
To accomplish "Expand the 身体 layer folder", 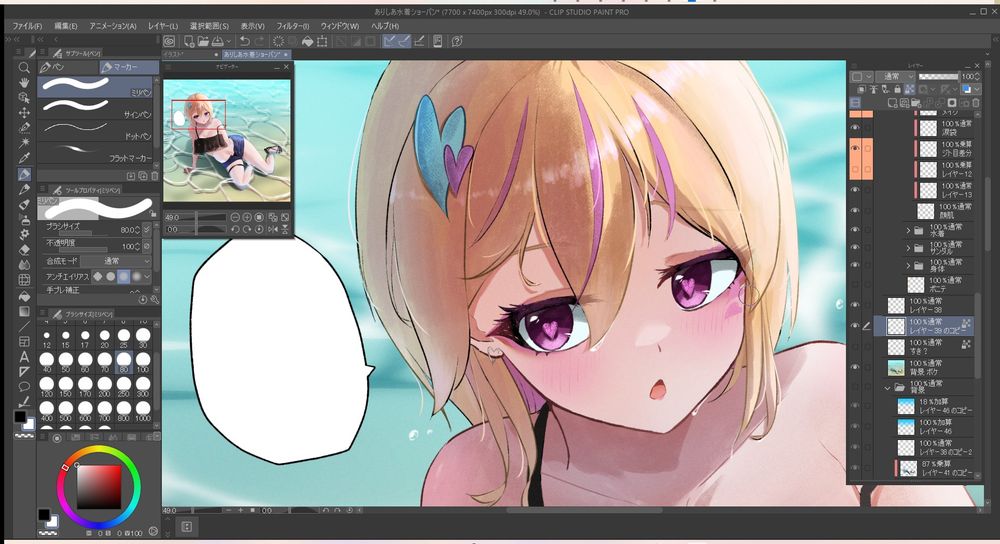I will pos(908,265).
